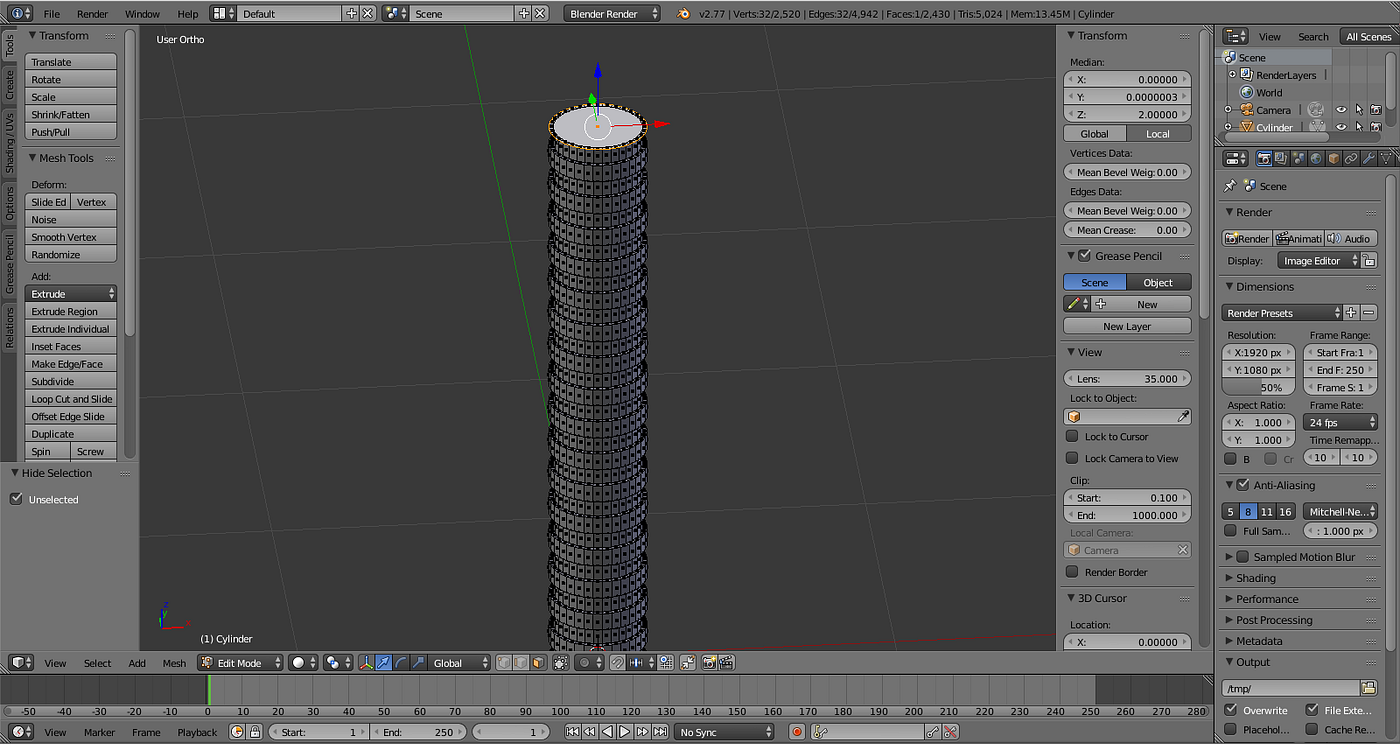Expand the Performance panel

[1267, 599]
